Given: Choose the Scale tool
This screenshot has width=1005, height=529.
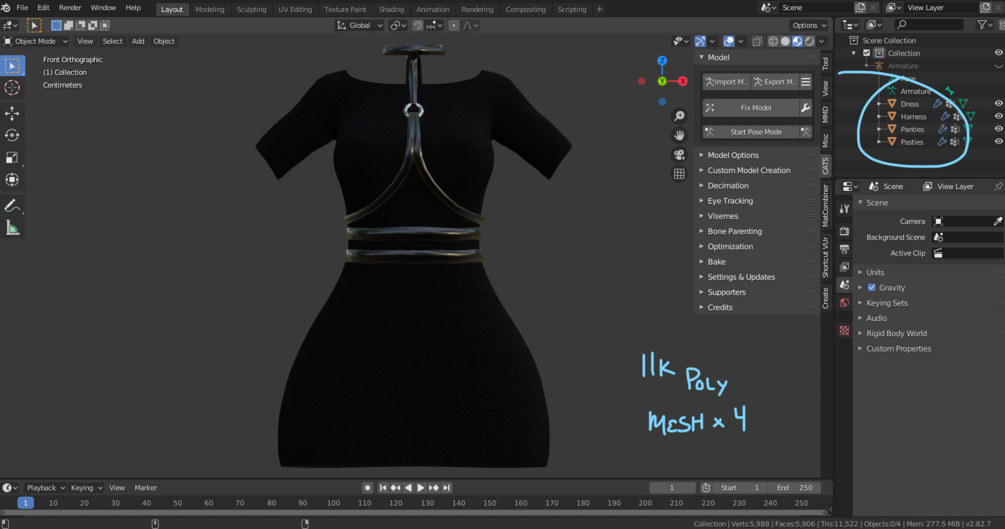Looking at the screenshot, I should click(x=12, y=158).
